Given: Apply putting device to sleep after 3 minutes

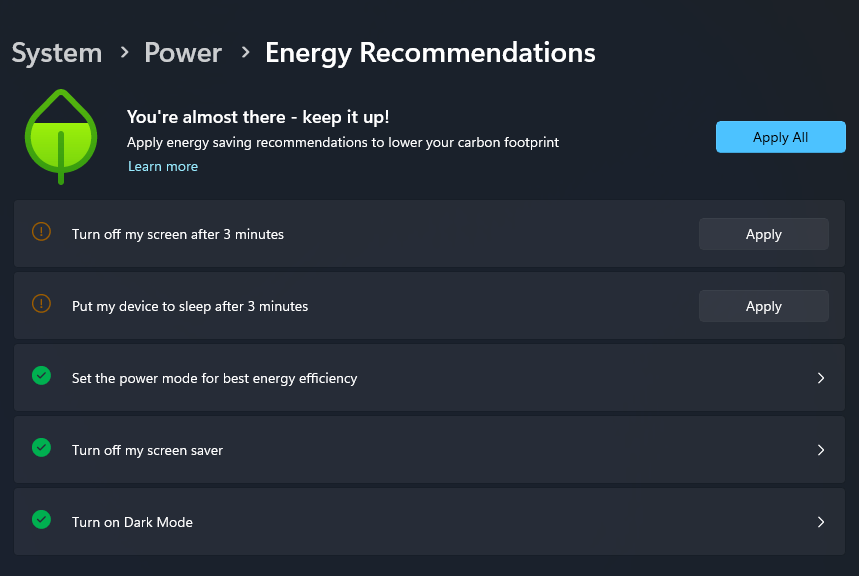Looking at the screenshot, I should 763,306.
